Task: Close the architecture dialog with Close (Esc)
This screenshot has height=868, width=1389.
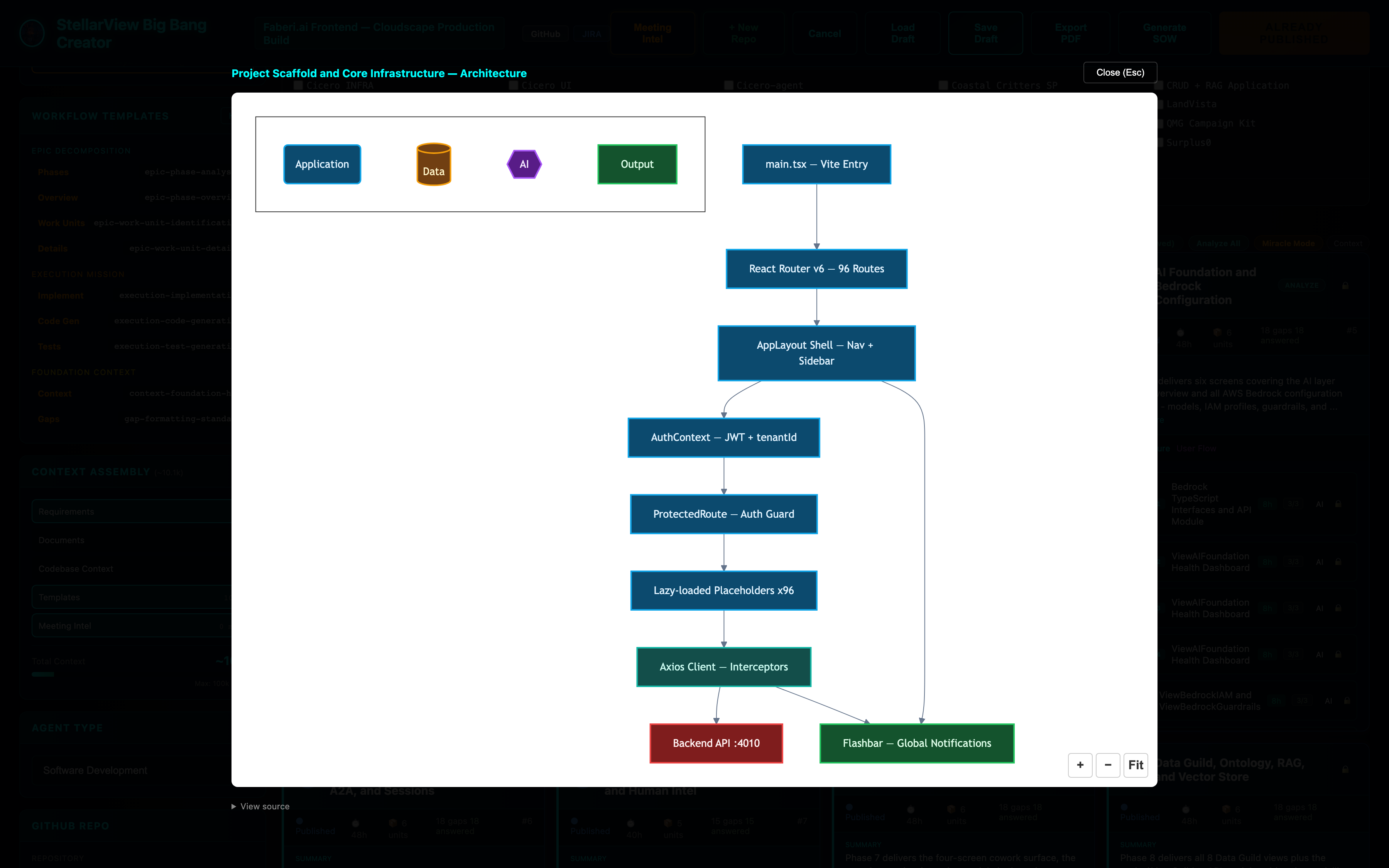Action: (1120, 73)
